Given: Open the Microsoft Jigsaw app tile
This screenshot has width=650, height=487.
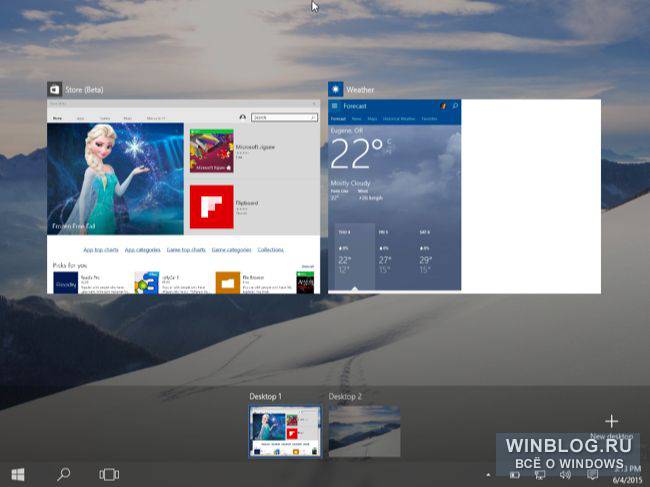Looking at the screenshot, I should click(212, 150).
